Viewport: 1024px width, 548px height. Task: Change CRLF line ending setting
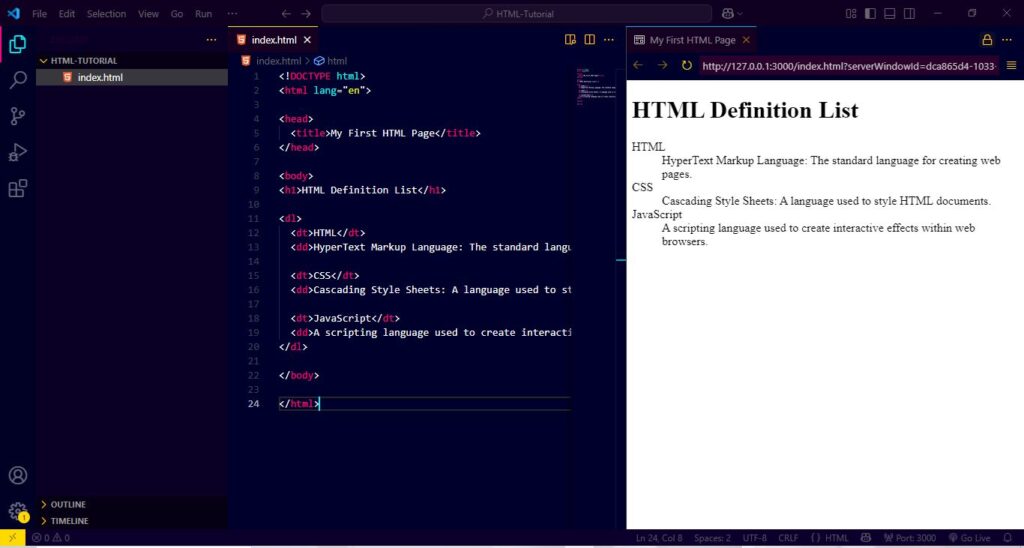pyautogui.click(x=788, y=538)
